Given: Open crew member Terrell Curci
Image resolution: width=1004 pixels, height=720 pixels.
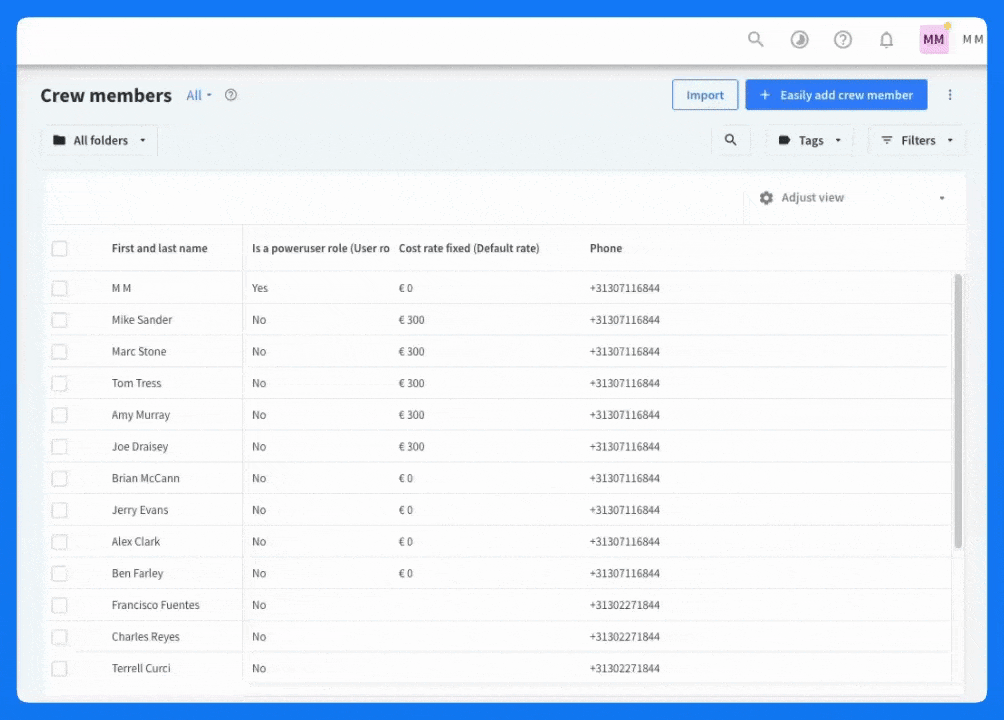Looking at the screenshot, I should pos(141,669).
